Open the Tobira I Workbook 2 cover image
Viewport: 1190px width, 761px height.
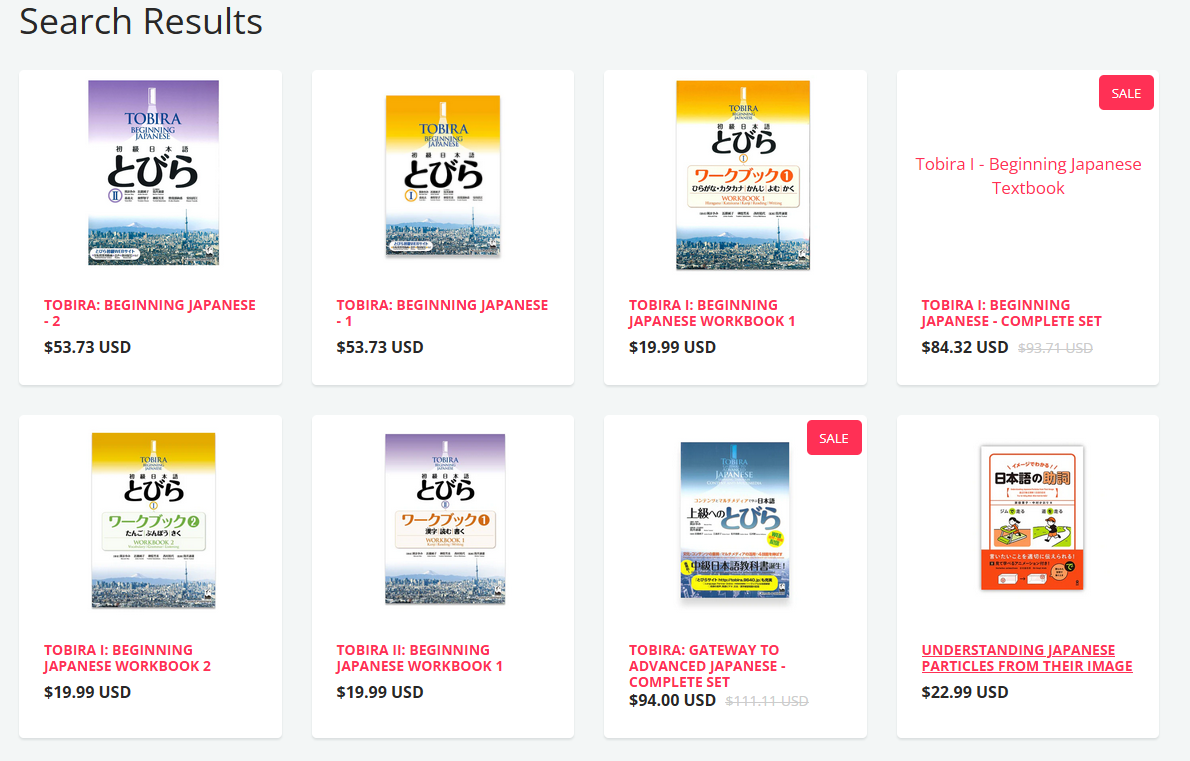tap(153, 520)
